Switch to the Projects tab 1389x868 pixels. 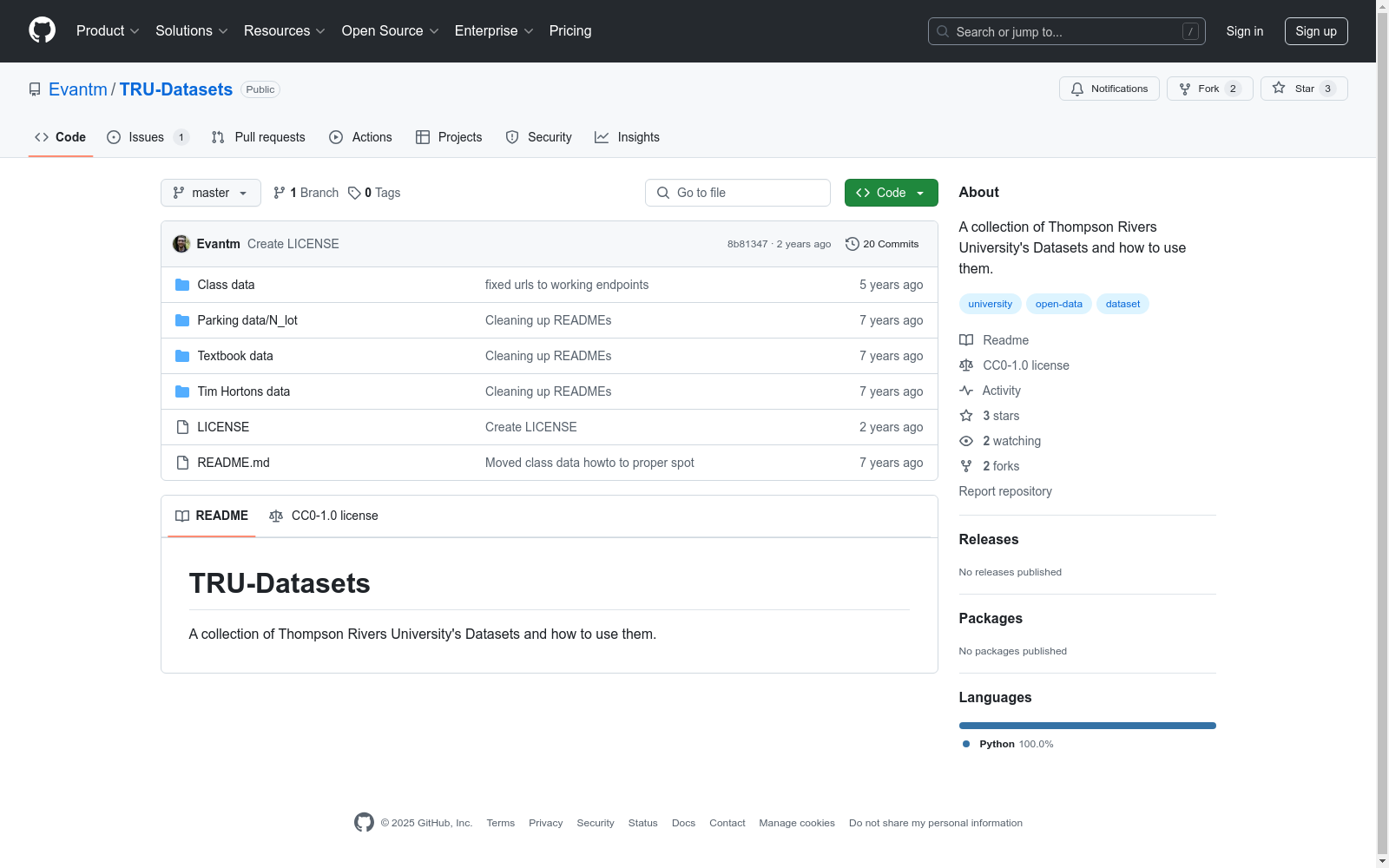point(449,137)
